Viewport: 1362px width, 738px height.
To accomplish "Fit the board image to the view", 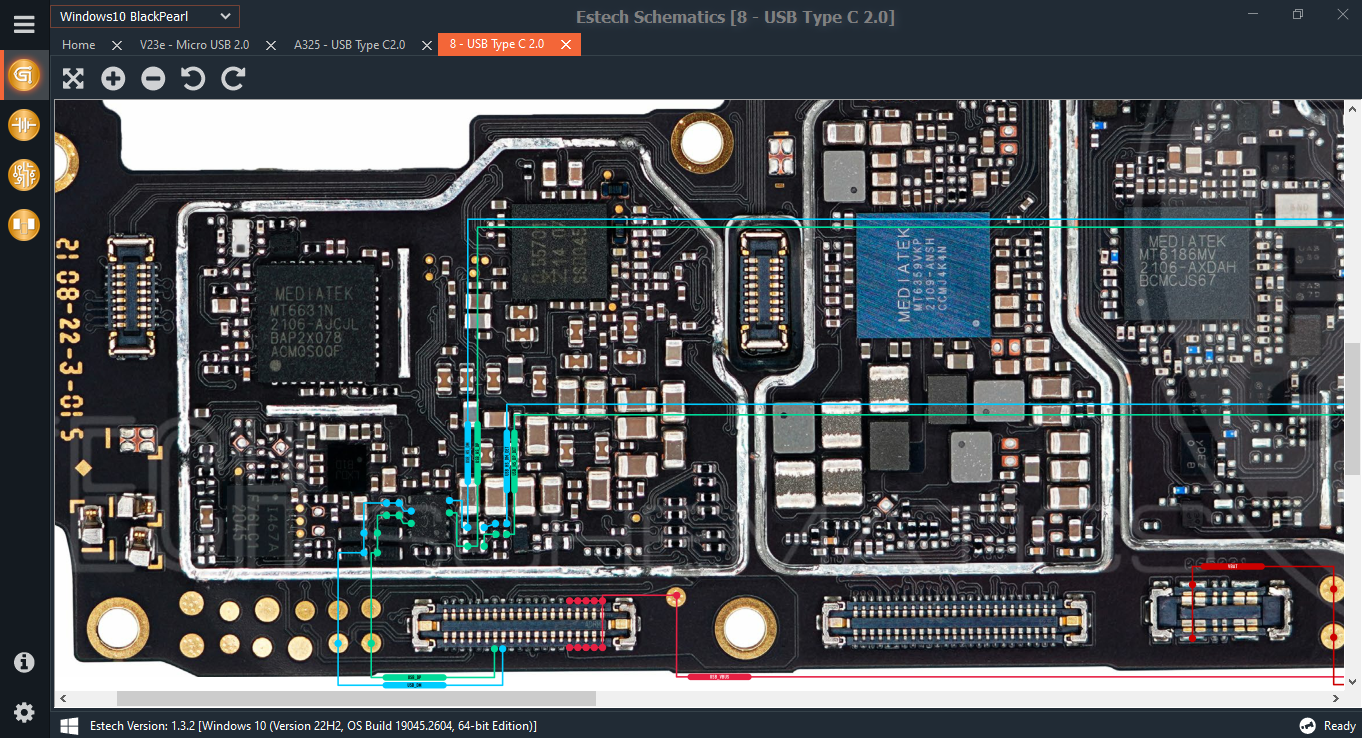I will (x=73, y=79).
